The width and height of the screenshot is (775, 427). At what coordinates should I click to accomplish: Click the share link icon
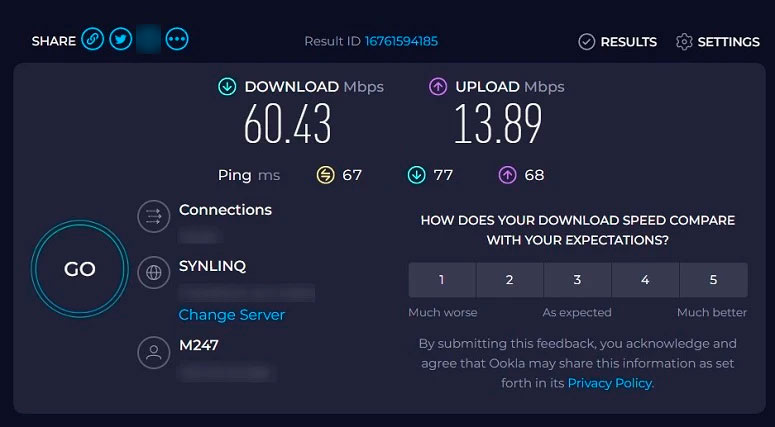(92, 40)
